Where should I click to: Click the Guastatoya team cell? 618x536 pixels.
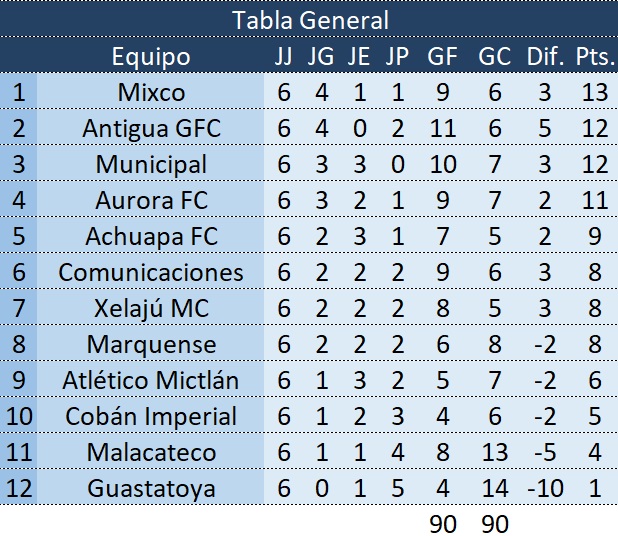pyautogui.click(x=151, y=488)
